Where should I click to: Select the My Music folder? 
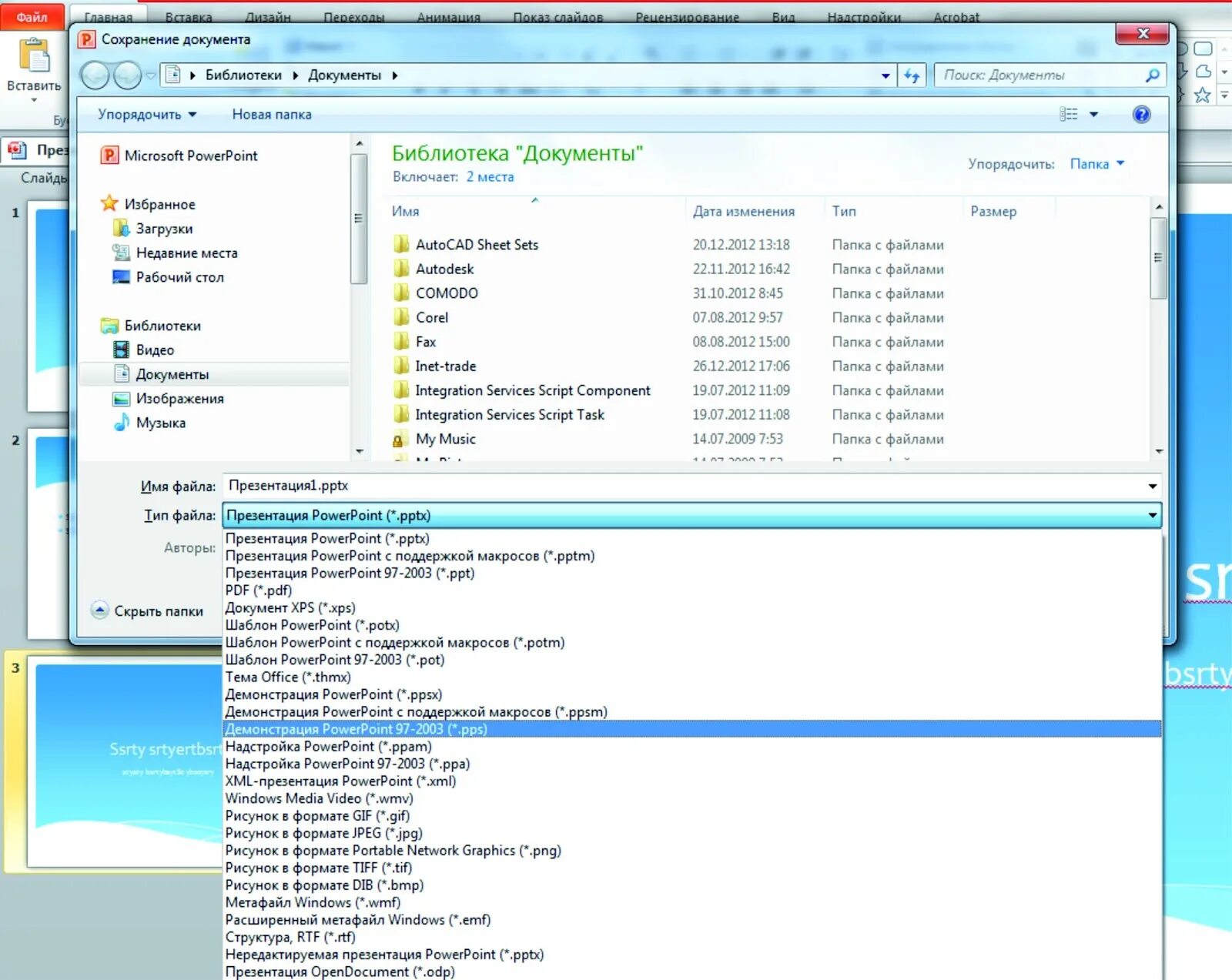point(434,439)
